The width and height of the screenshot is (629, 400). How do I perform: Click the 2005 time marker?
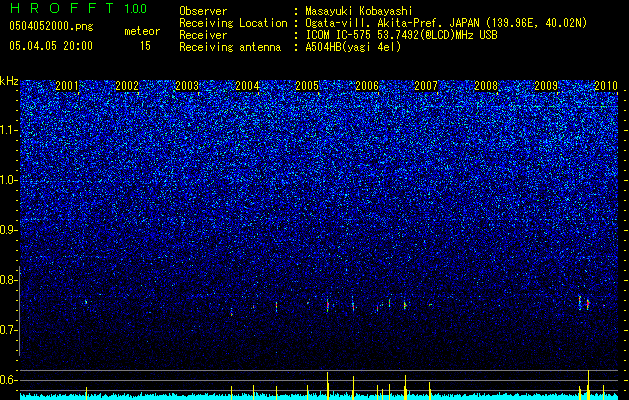tap(307, 85)
